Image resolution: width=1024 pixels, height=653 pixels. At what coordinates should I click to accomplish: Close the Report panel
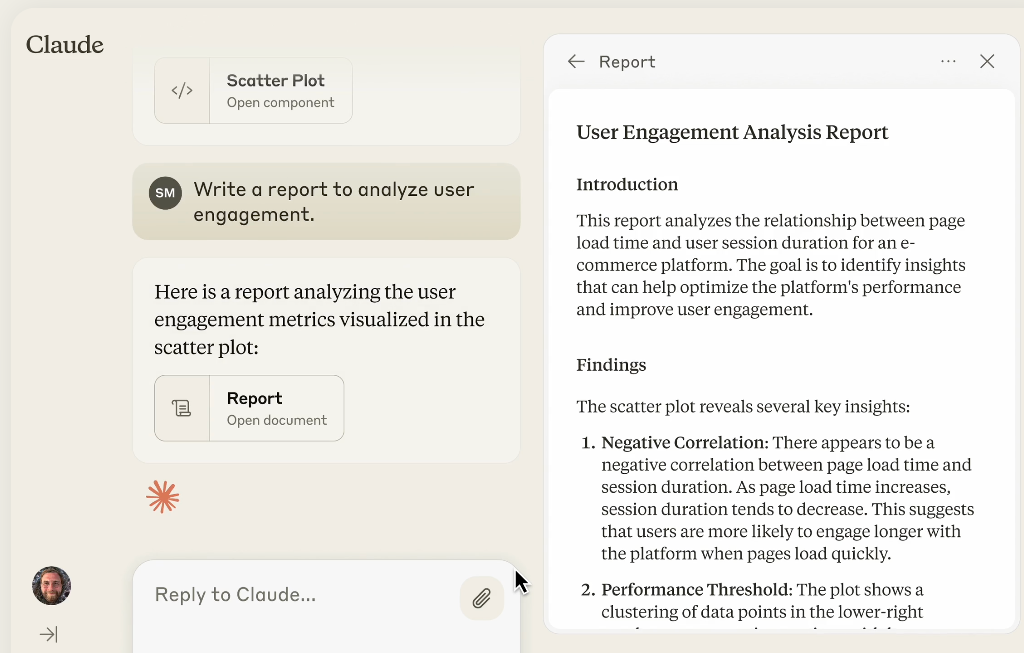987,61
